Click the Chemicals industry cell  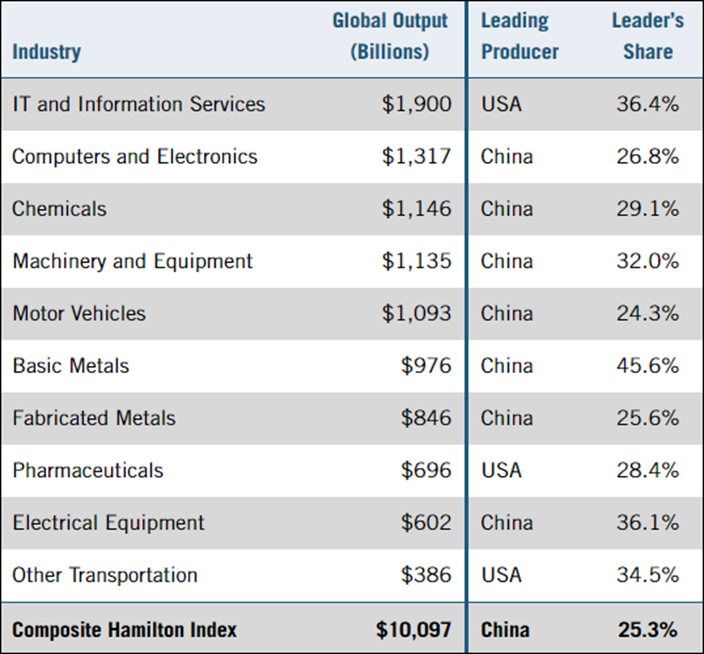click(59, 209)
